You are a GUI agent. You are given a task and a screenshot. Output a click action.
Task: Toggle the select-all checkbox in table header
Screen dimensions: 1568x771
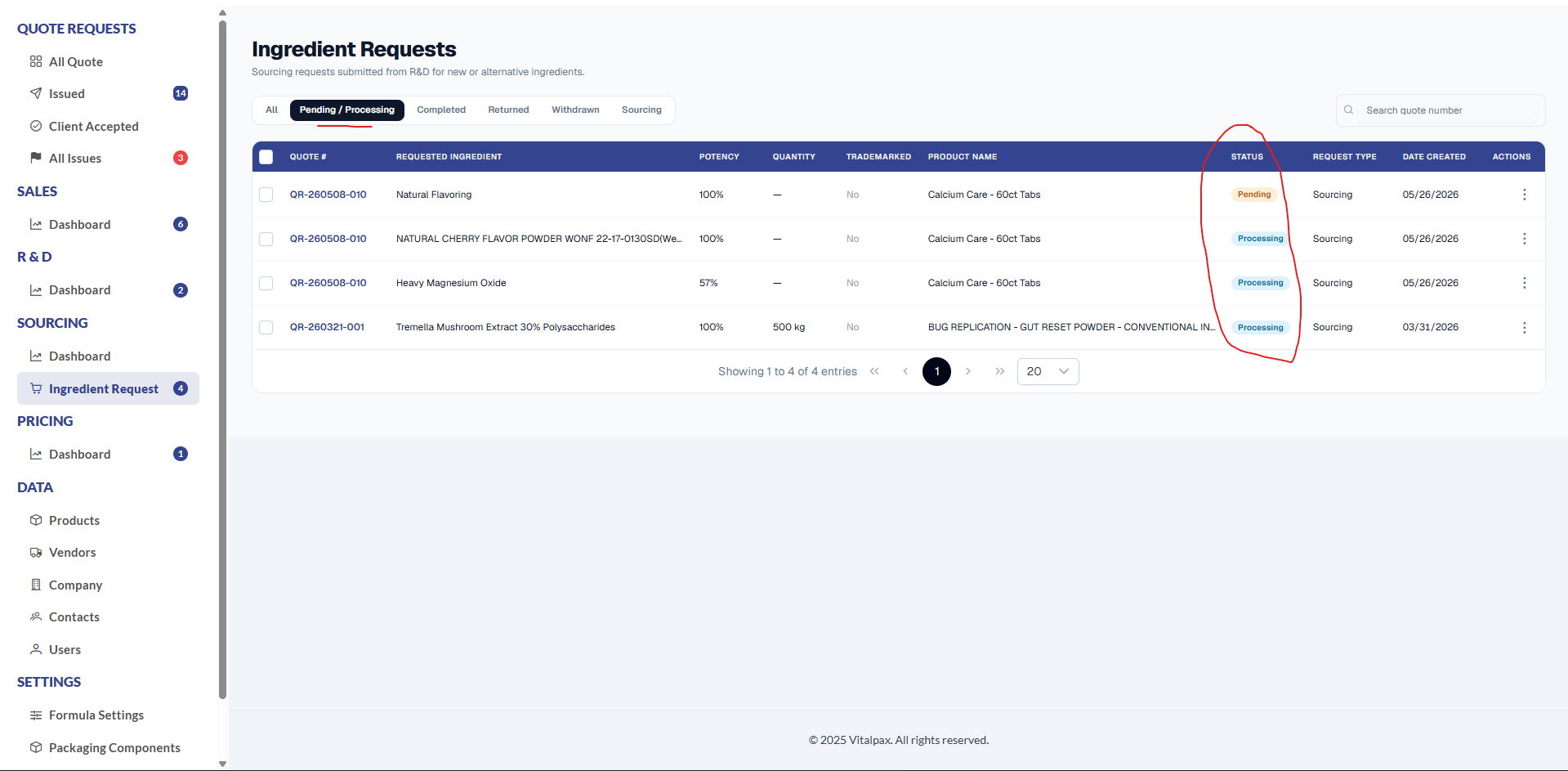(x=266, y=157)
